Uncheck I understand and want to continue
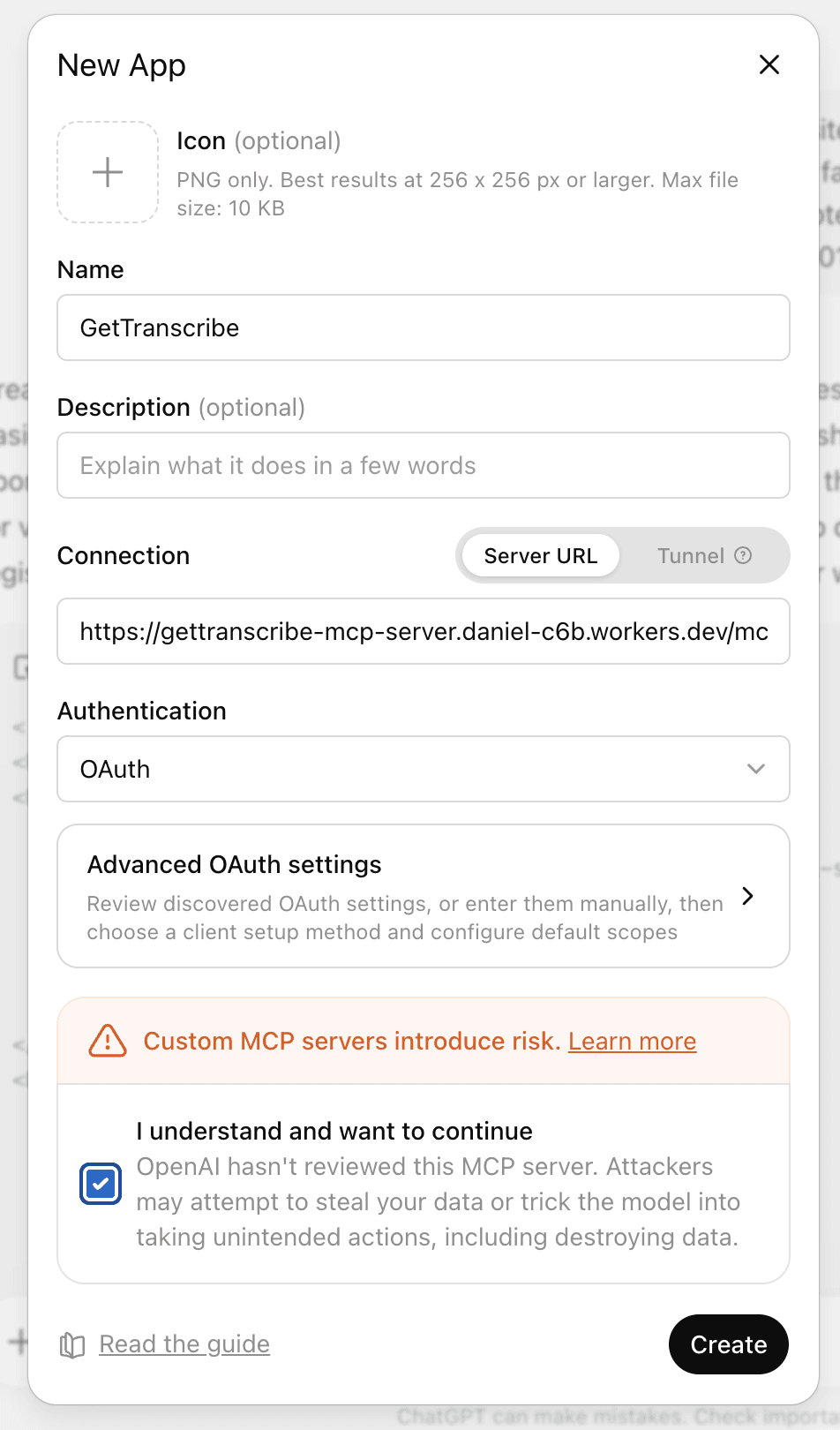Image resolution: width=840 pixels, height=1430 pixels. pos(101,1184)
